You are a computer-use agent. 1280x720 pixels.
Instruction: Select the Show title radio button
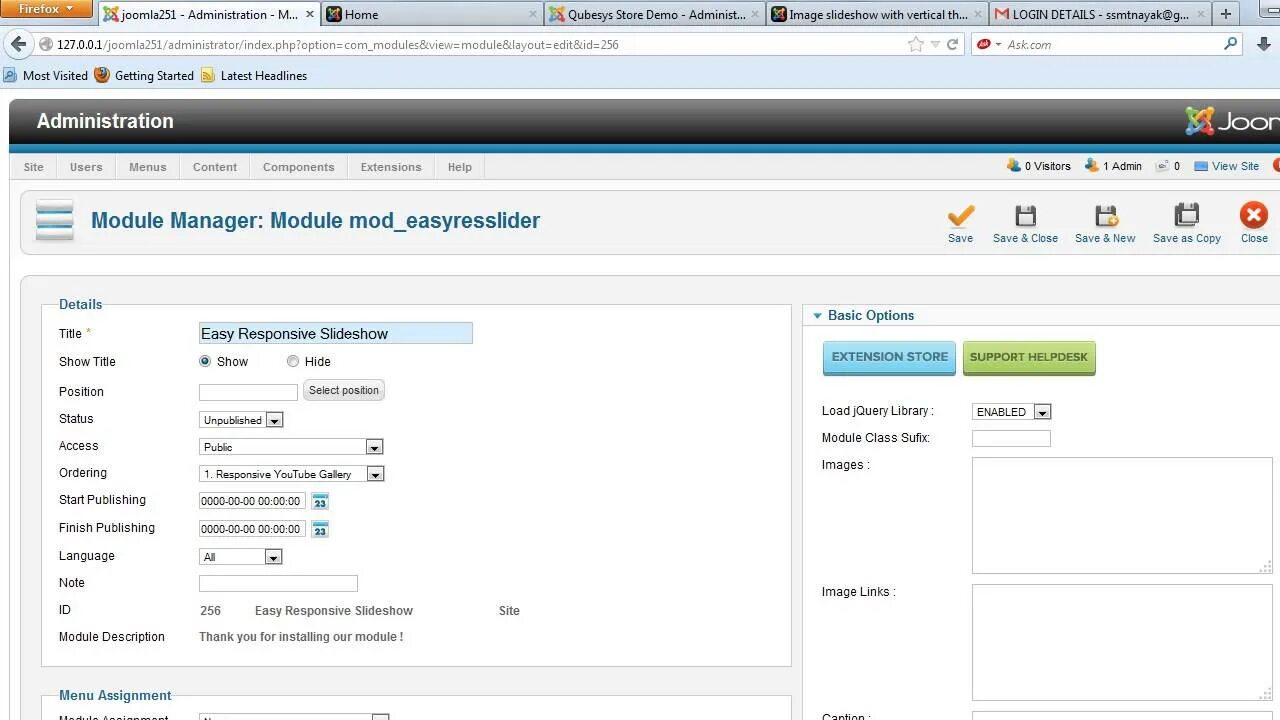(x=205, y=361)
